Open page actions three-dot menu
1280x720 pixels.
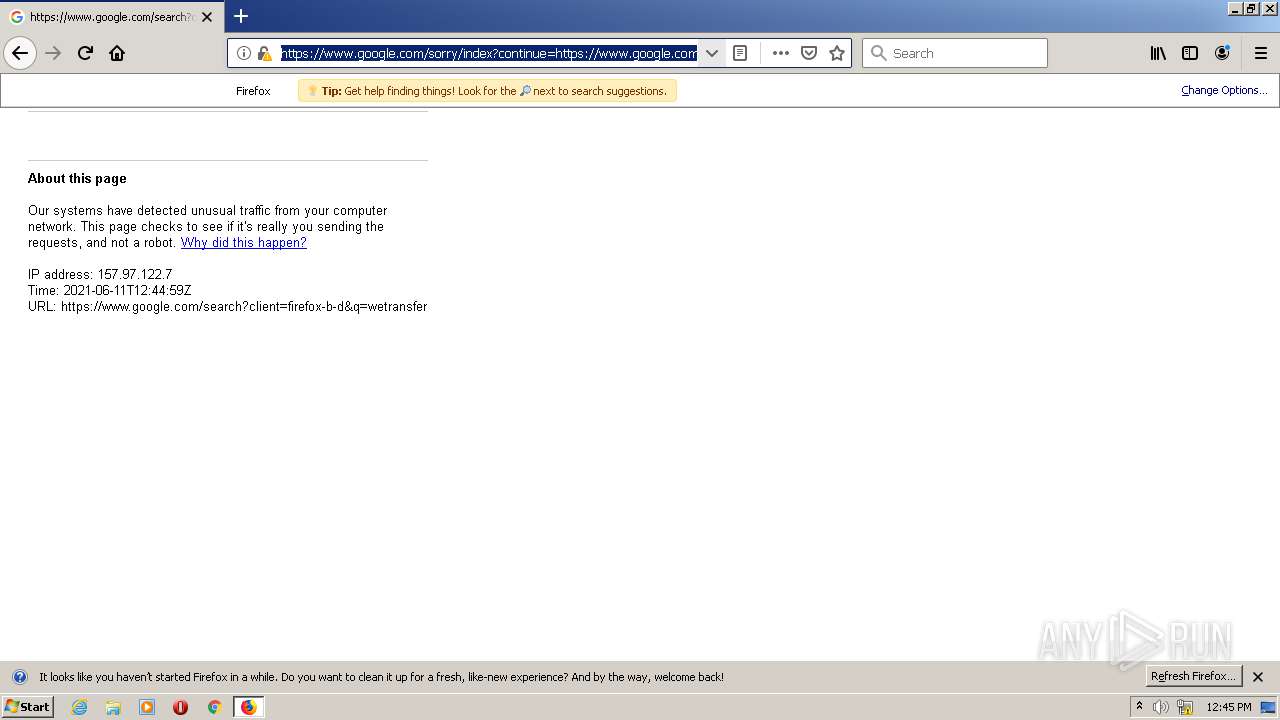[x=781, y=53]
